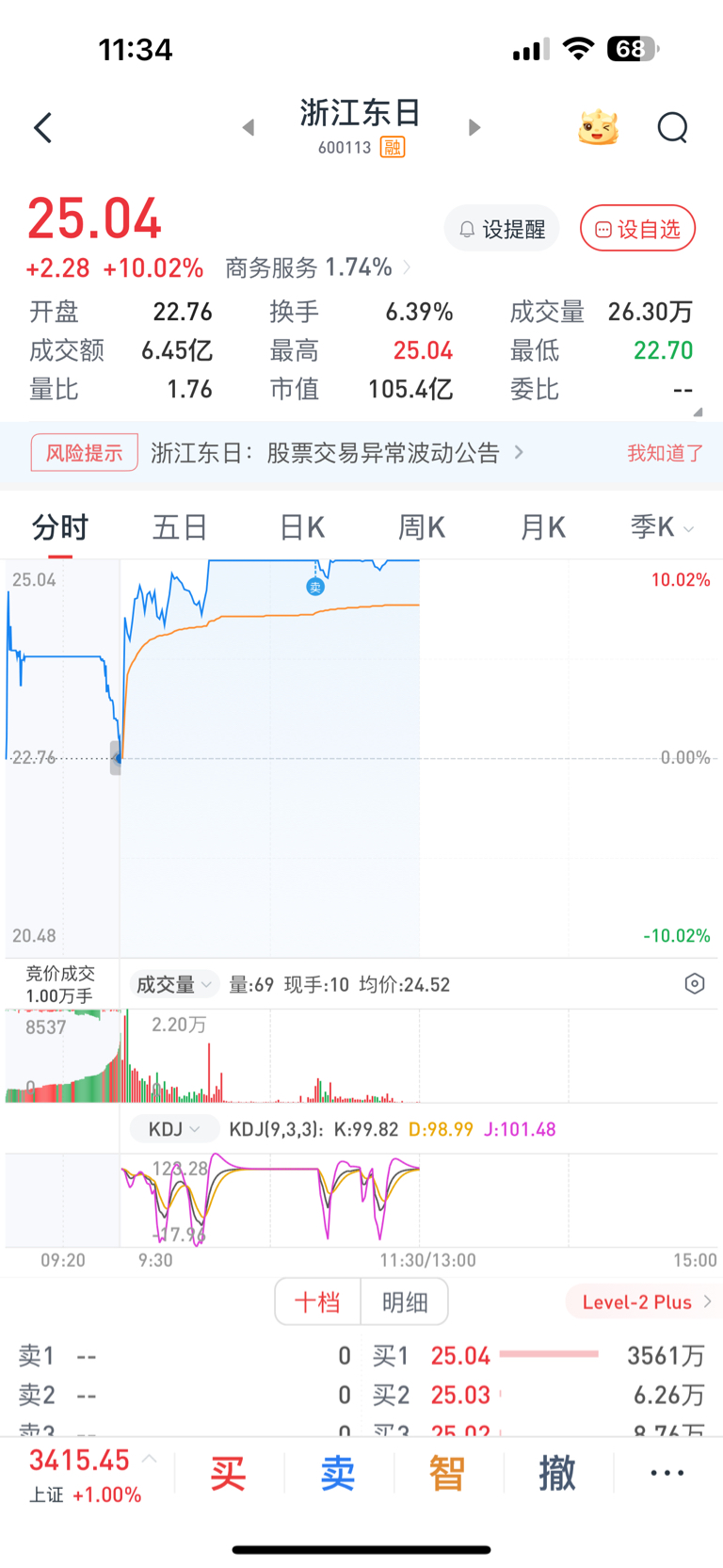Image resolution: width=723 pixels, height=1568 pixels.
Task: Add stock to watchlist via 设自选
Action: [637, 229]
